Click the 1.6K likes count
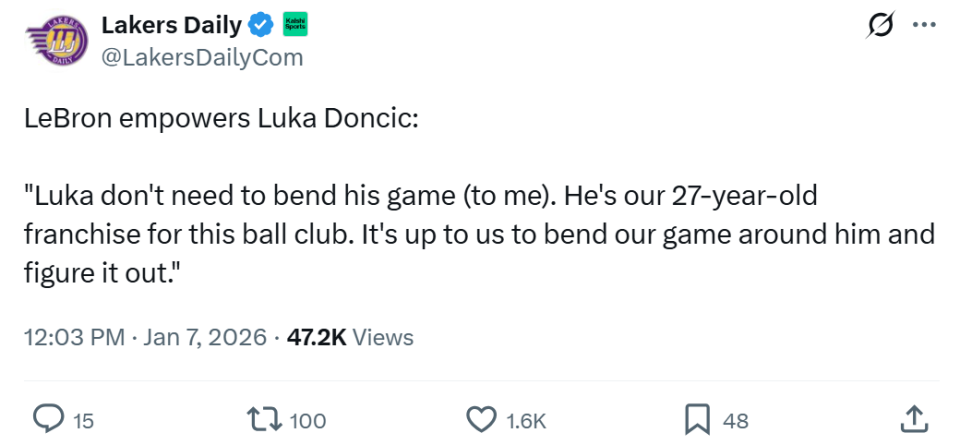The width and height of the screenshot is (960, 445). coord(526,421)
